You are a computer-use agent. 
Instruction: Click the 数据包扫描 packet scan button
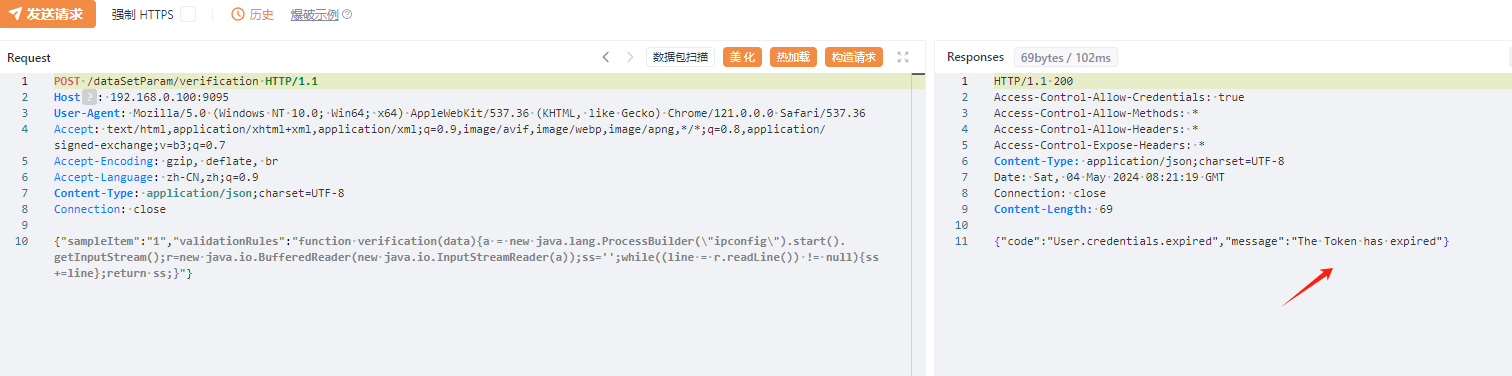681,57
